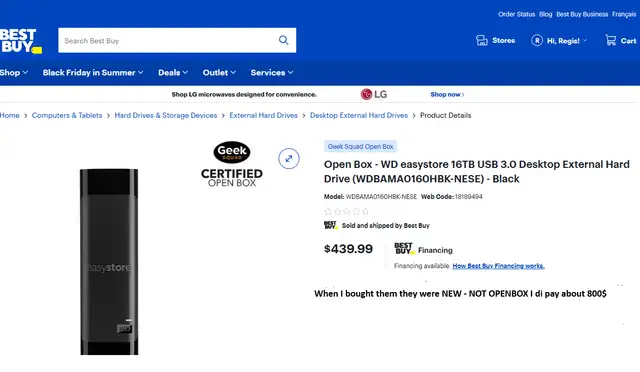Switch site language to Français
Image resolution: width=640 pixels, height=372 pixels.
(624, 14)
